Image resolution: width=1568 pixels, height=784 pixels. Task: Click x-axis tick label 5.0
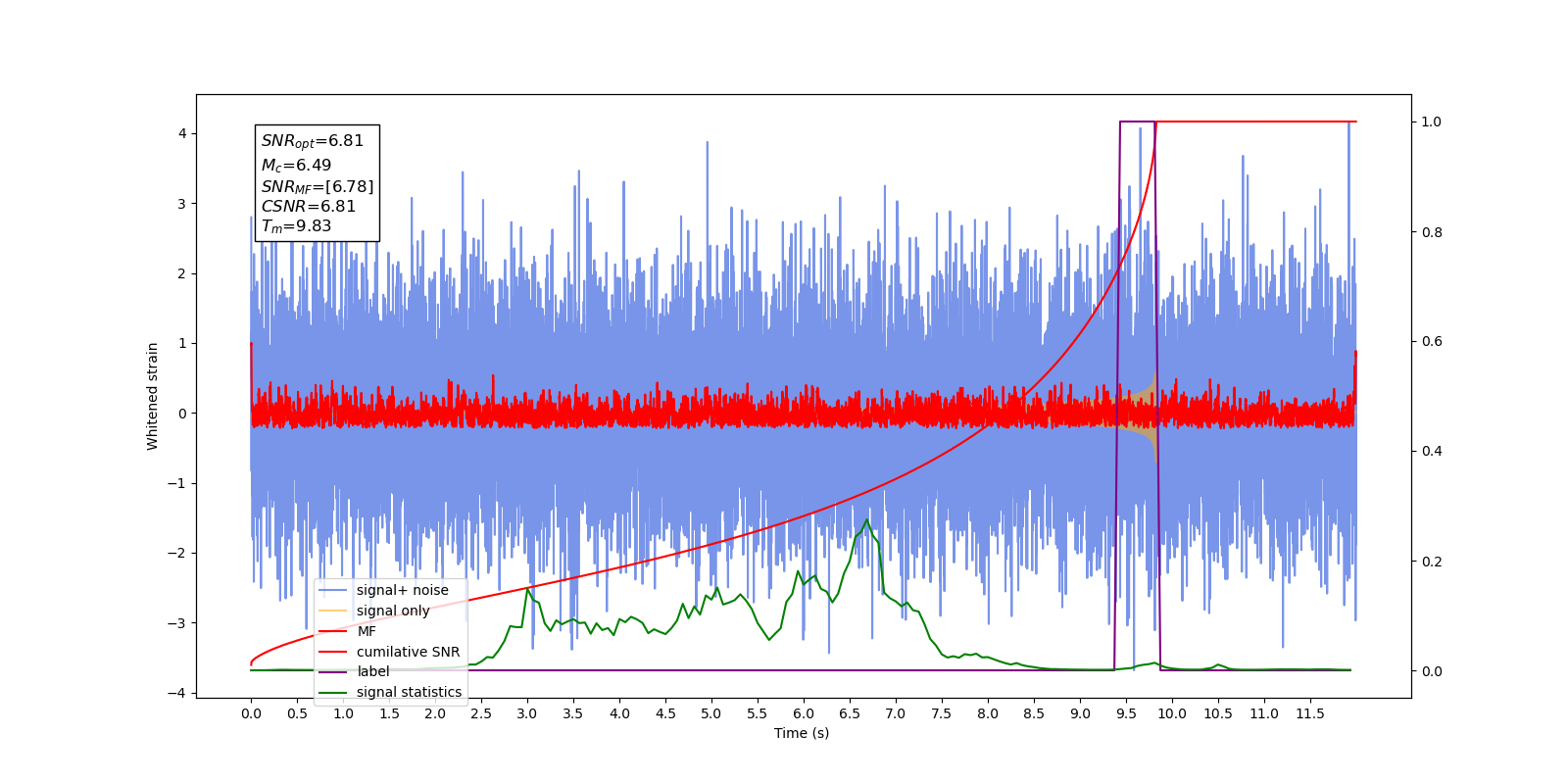click(x=711, y=713)
